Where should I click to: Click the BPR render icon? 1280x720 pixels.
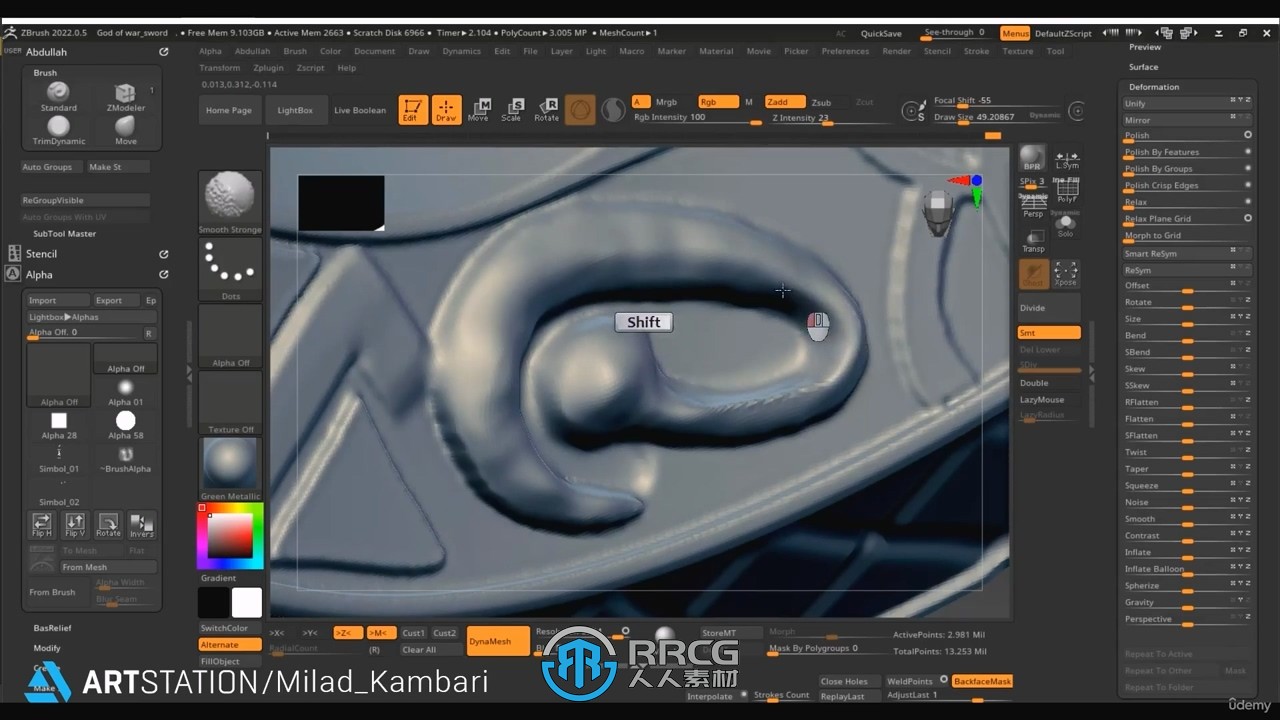pos(1032,158)
